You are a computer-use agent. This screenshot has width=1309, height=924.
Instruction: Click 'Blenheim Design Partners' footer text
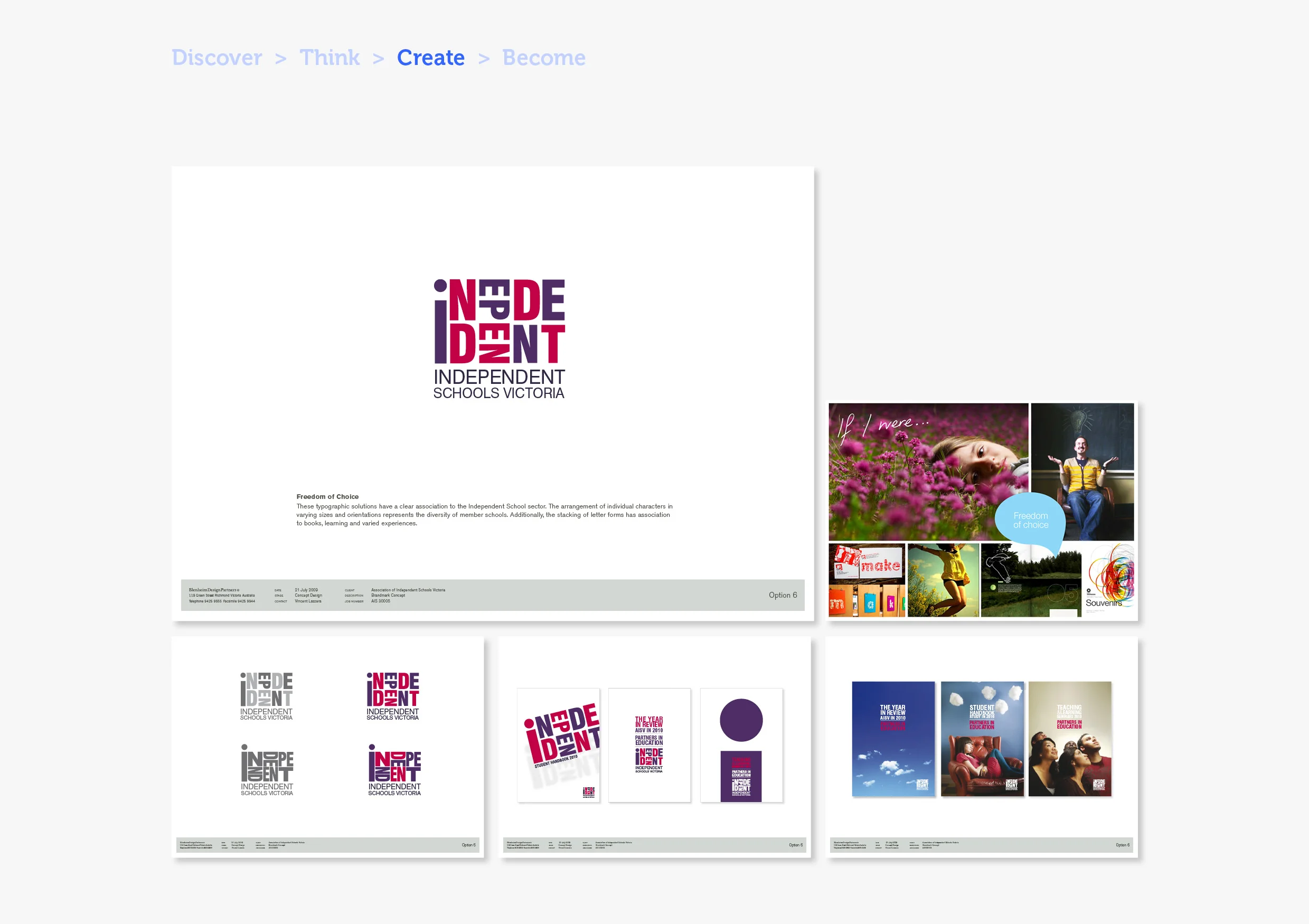point(214,590)
